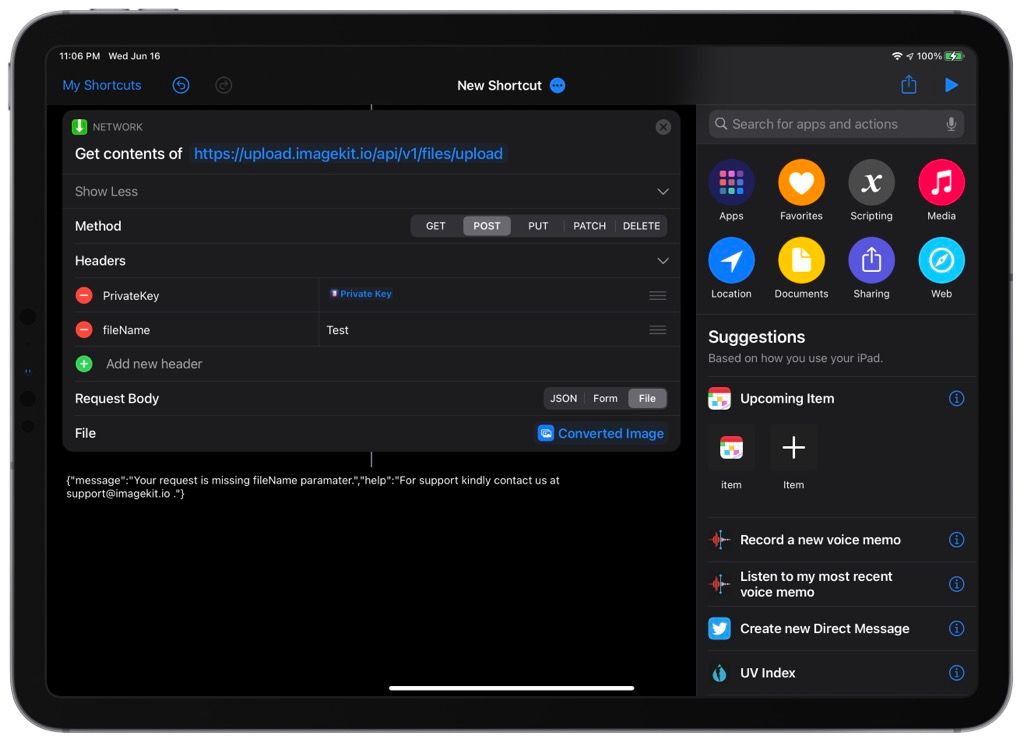Delete the fileName header
1024x743 pixels.
click(x=84, y=330)
